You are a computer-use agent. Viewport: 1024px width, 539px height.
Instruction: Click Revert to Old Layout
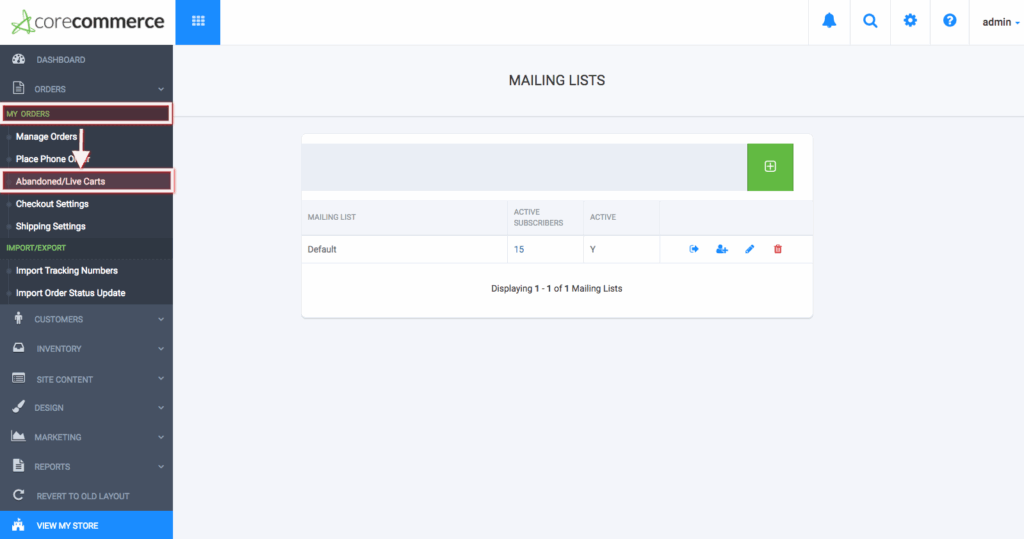point(82,496)
